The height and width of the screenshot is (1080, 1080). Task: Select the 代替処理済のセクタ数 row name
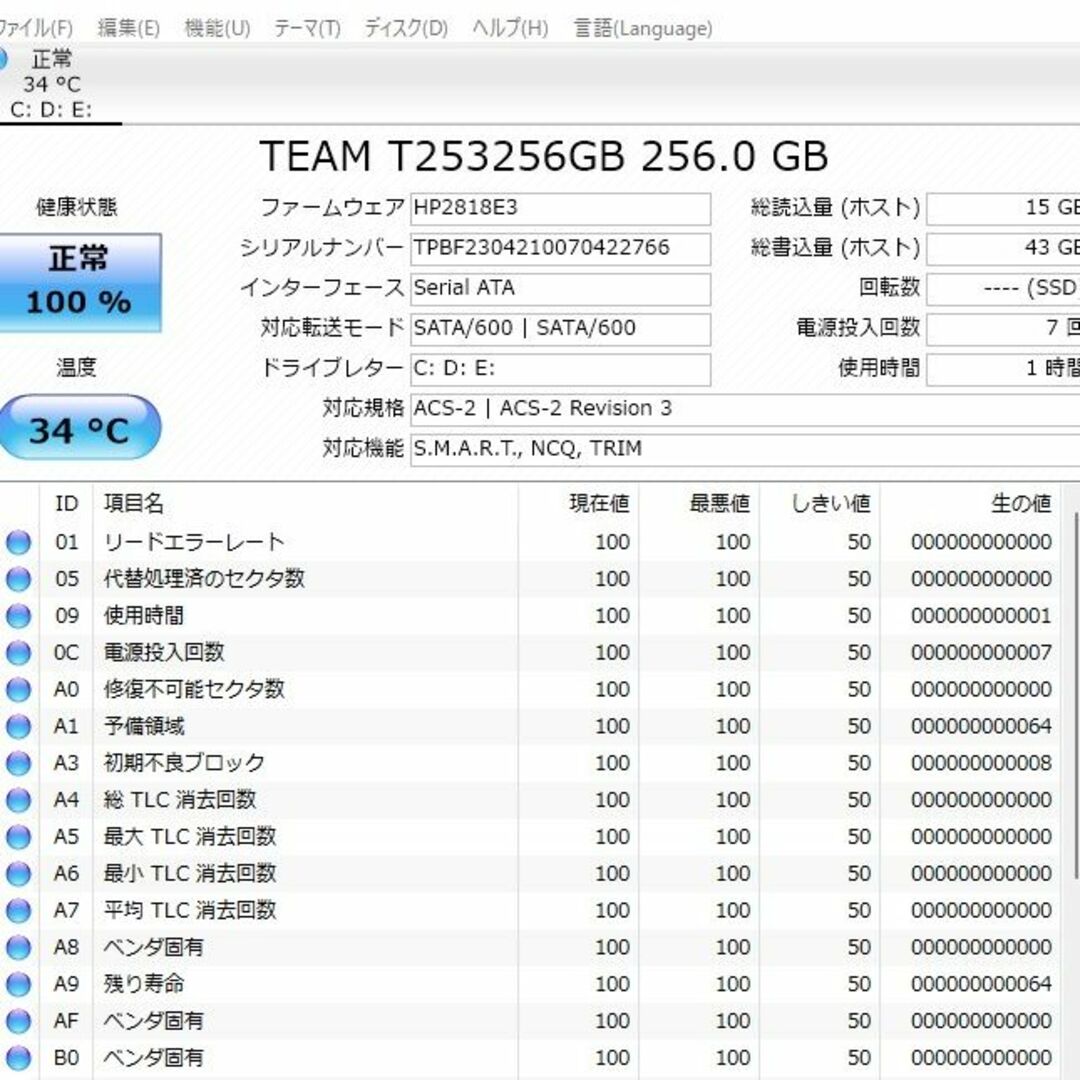coord(204,579)
